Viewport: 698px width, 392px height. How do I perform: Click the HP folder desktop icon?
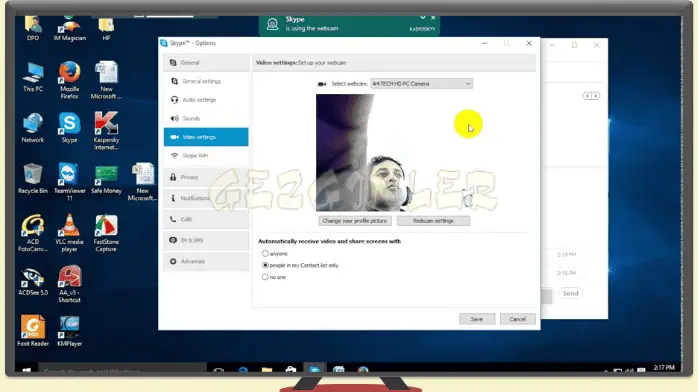click(x=106, y=29)
